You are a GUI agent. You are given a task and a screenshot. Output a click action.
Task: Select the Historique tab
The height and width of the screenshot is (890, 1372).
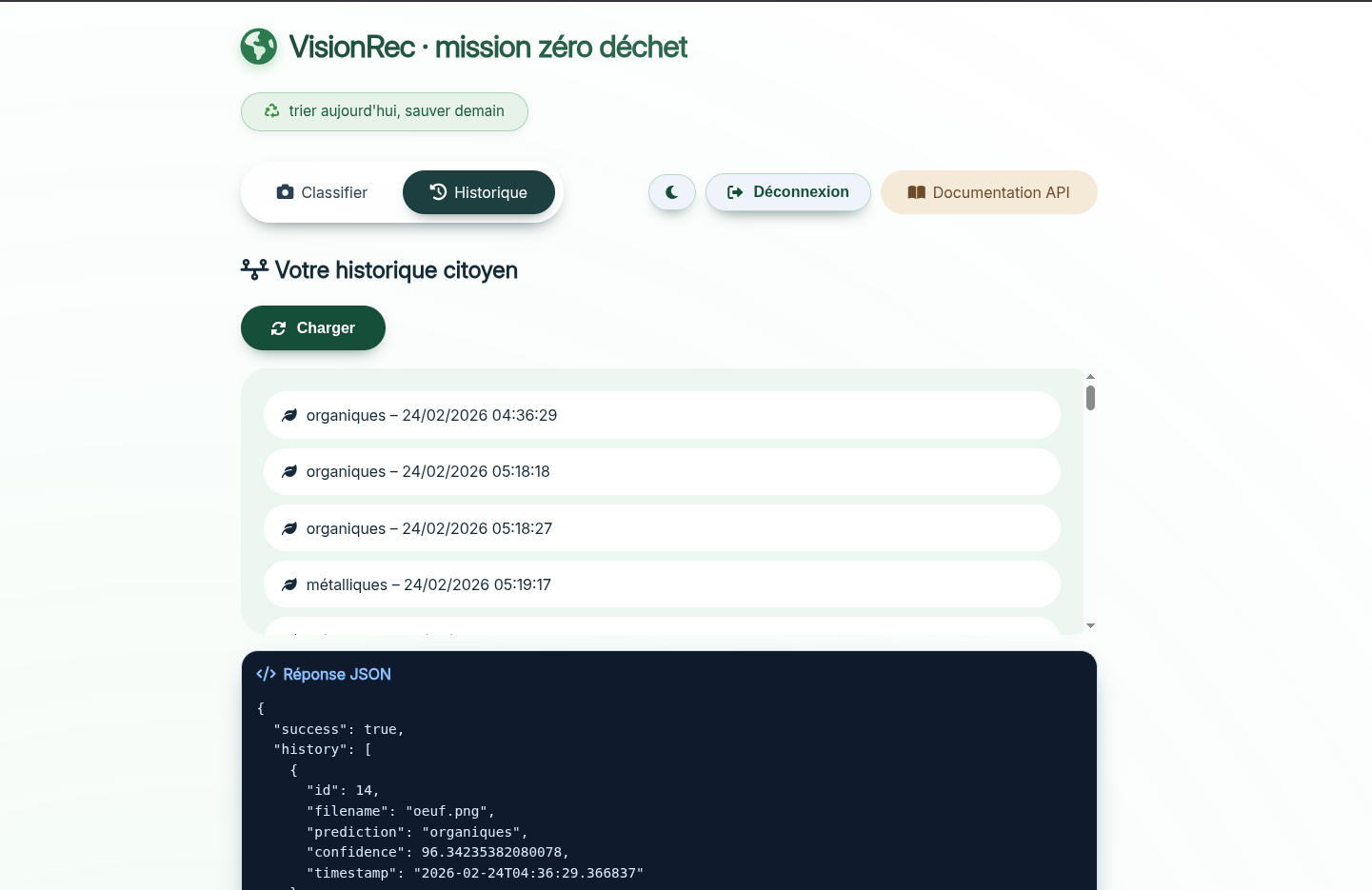click(479, 192)
